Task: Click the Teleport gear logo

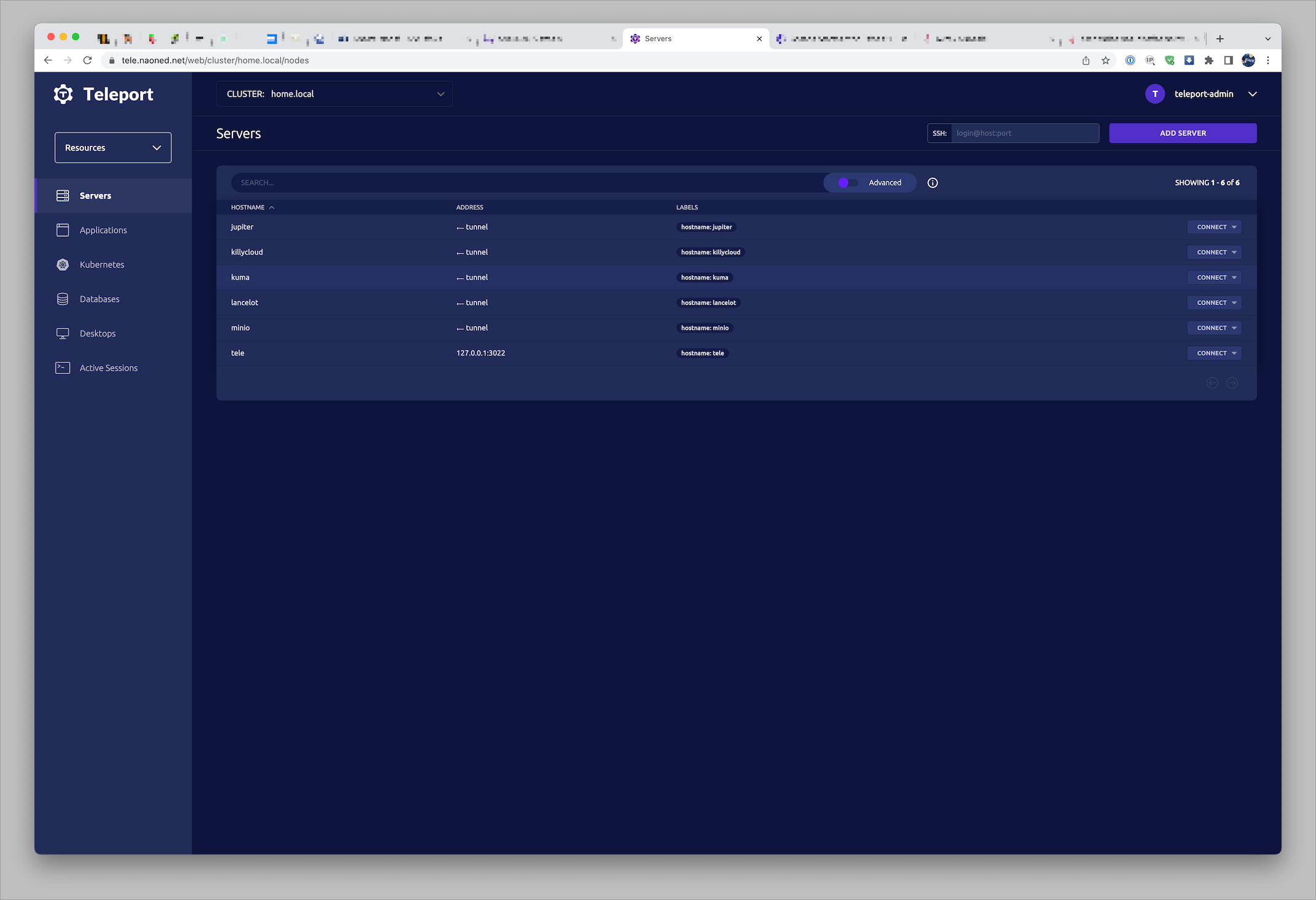Action: (x=63, y=94)
